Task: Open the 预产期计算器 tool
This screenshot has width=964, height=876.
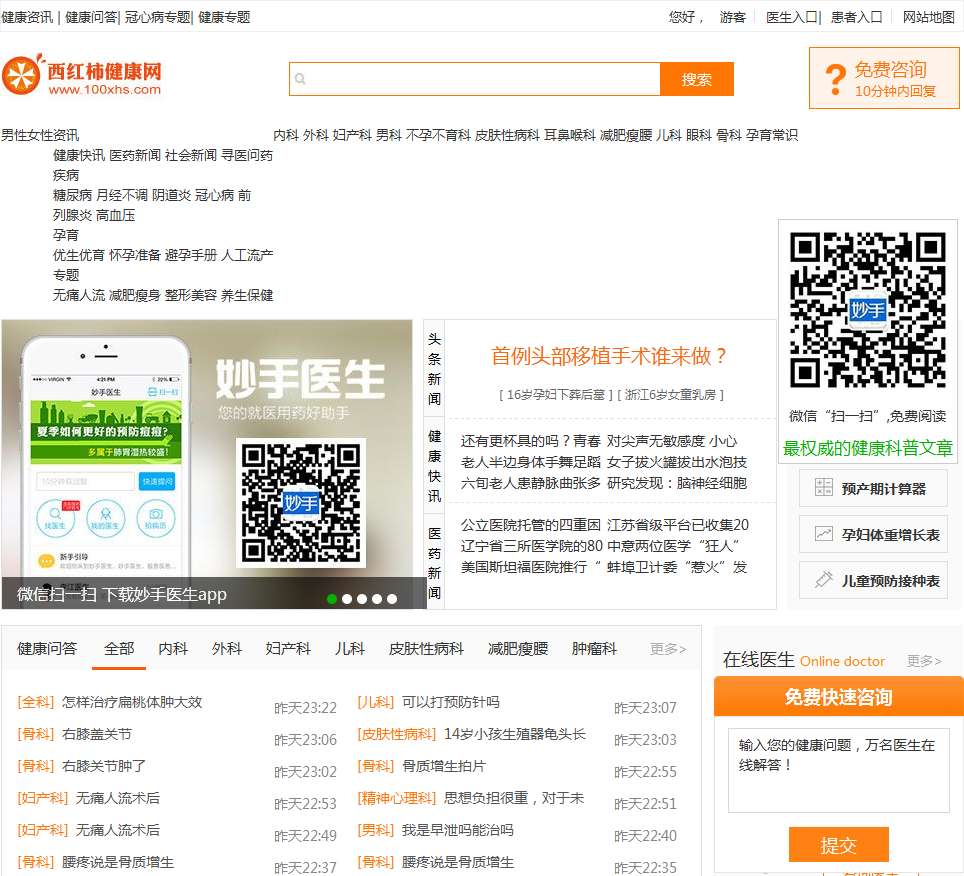Action: (873, 488)
